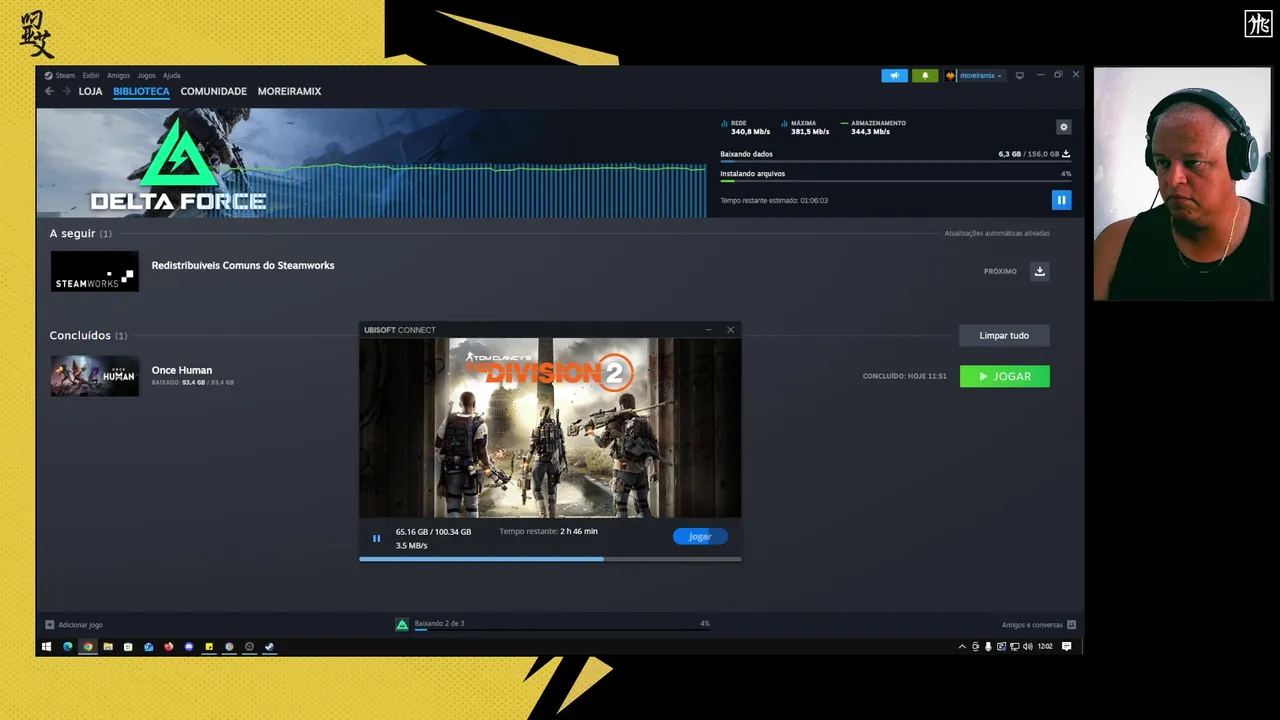Click Atualizações automáticas ativadas link

(997, 233)
